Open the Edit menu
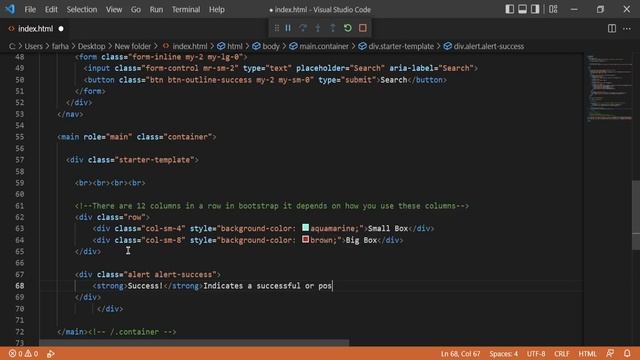This screenshot has height=360, width=640. tap(51, 9)
